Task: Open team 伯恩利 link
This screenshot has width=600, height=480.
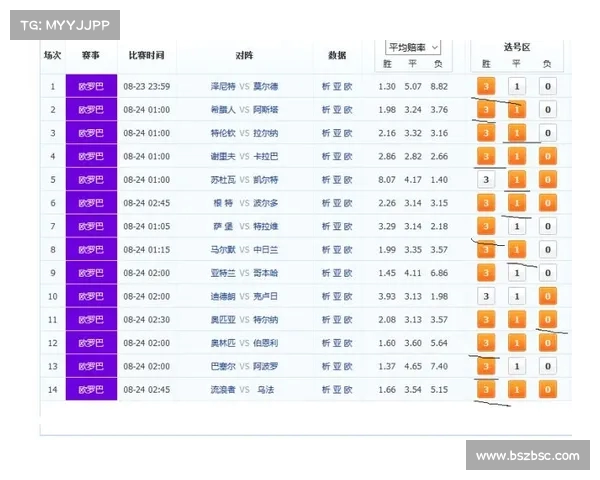Action: pos(266,343)
